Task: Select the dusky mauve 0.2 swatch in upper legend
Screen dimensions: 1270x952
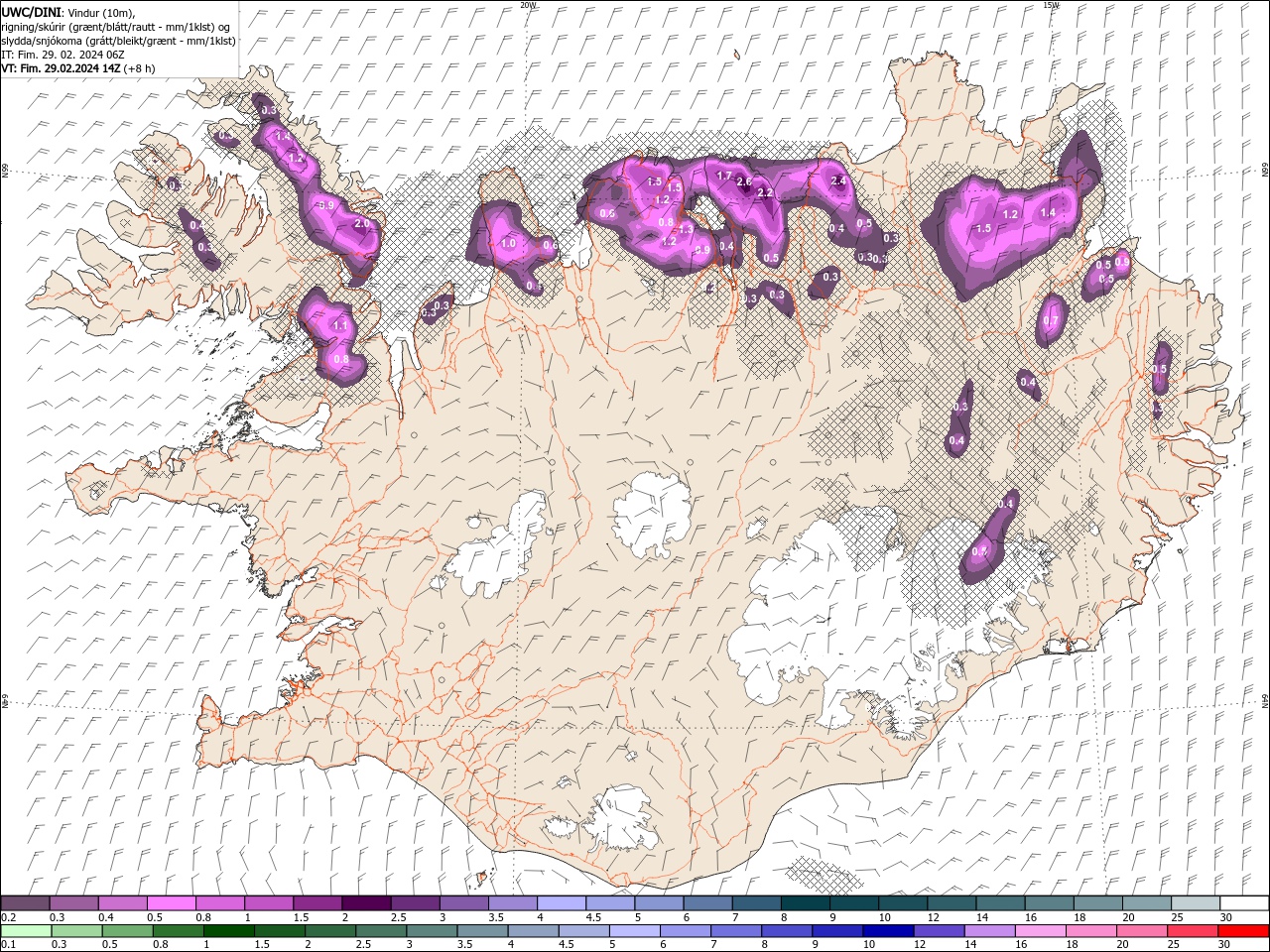Action: pyautogui.click(x=25, y=903)
